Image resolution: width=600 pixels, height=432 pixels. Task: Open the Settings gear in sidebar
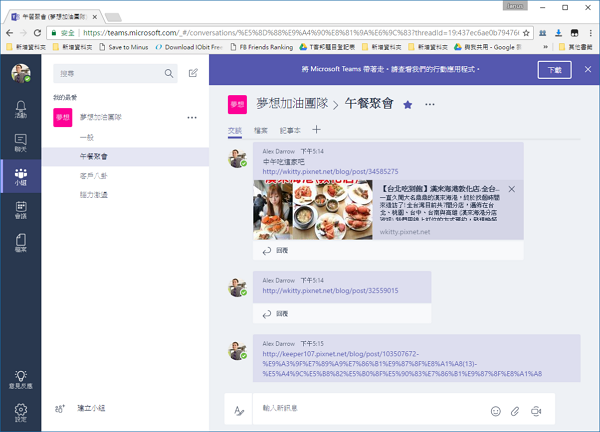pos(21,412)
